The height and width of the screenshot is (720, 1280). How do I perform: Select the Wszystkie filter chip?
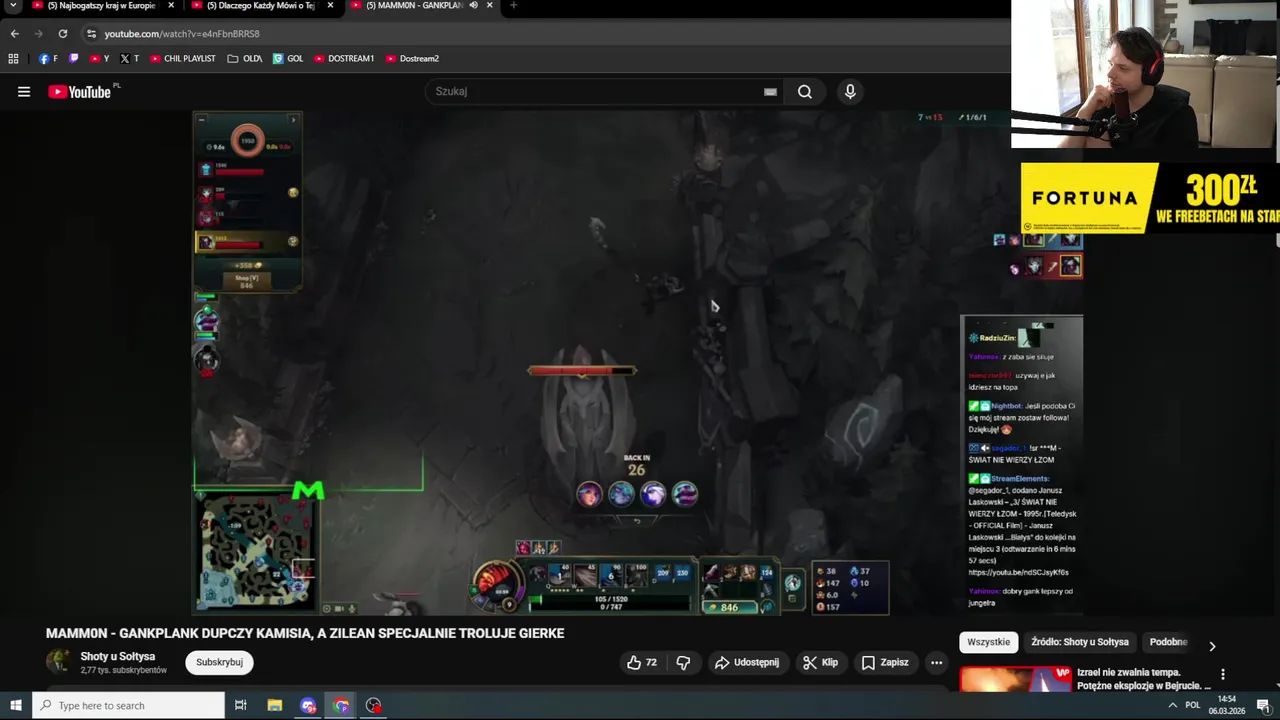(x=988, y=642)
